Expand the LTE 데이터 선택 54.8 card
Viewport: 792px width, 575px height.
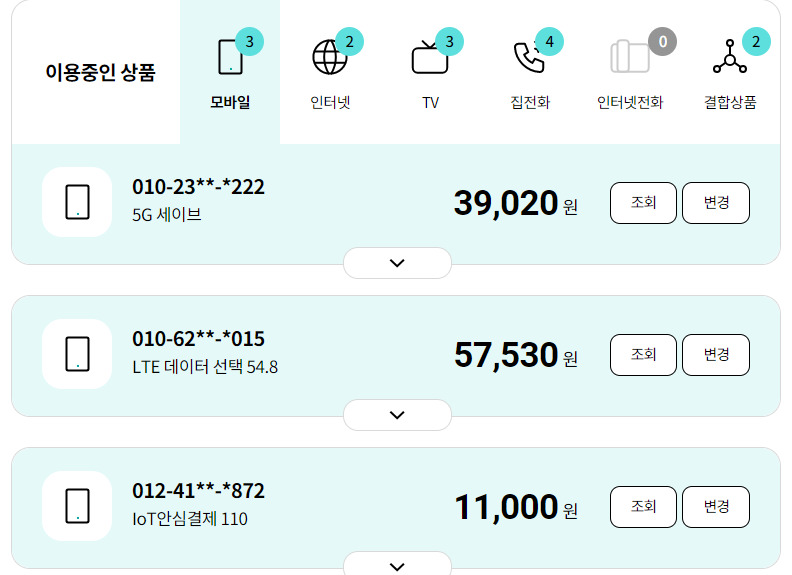point(397,415)
